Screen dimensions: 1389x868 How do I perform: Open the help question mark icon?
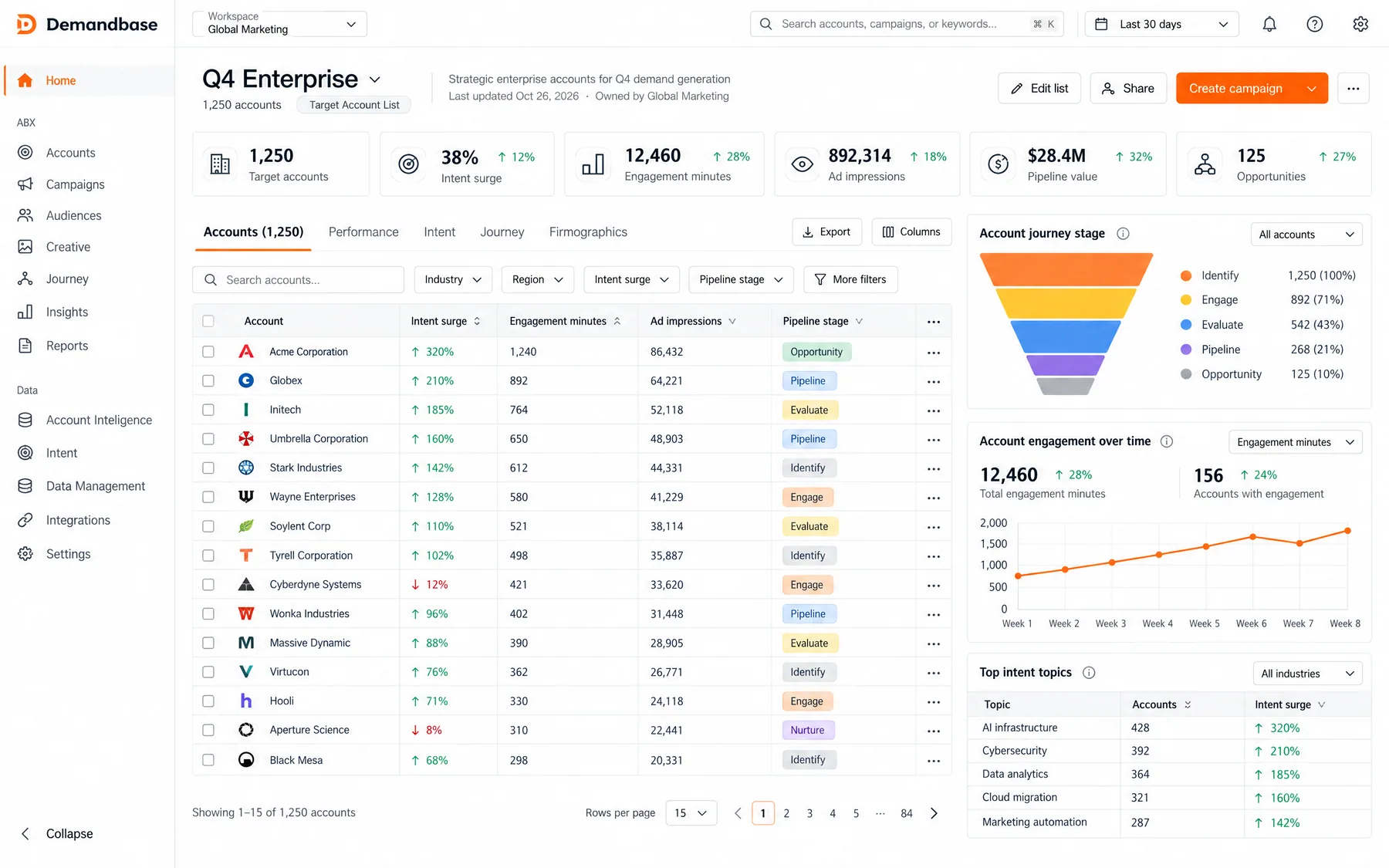coord(1315,24)
